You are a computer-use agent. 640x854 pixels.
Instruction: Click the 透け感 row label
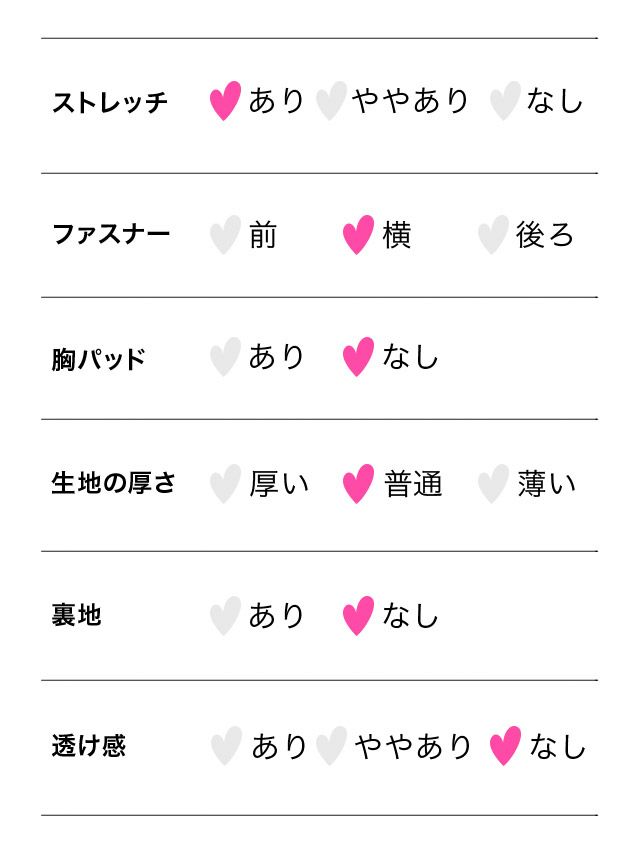point(89,746)
